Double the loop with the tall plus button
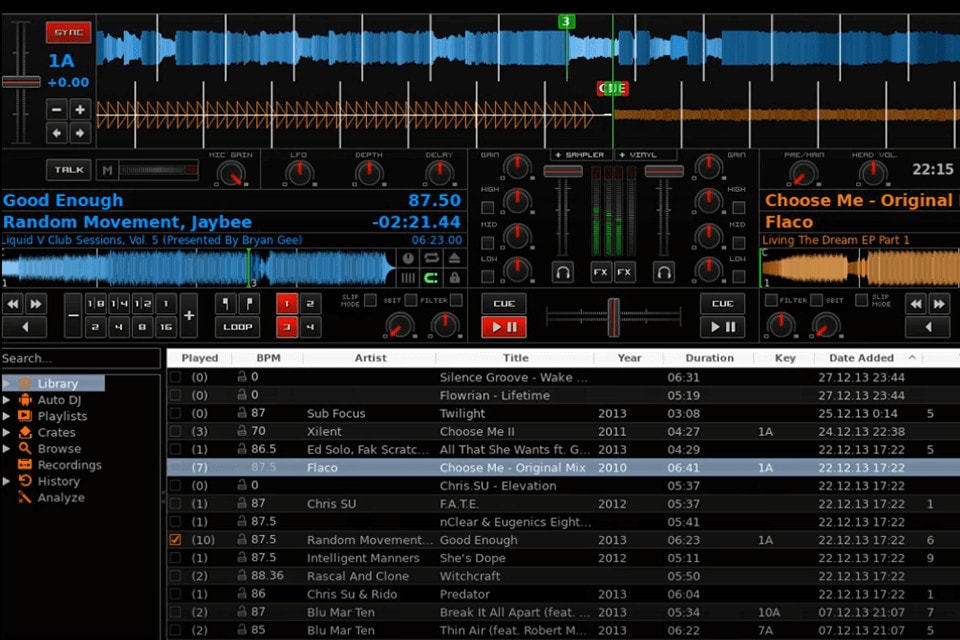The image size is (960, 640). point(189,315)
